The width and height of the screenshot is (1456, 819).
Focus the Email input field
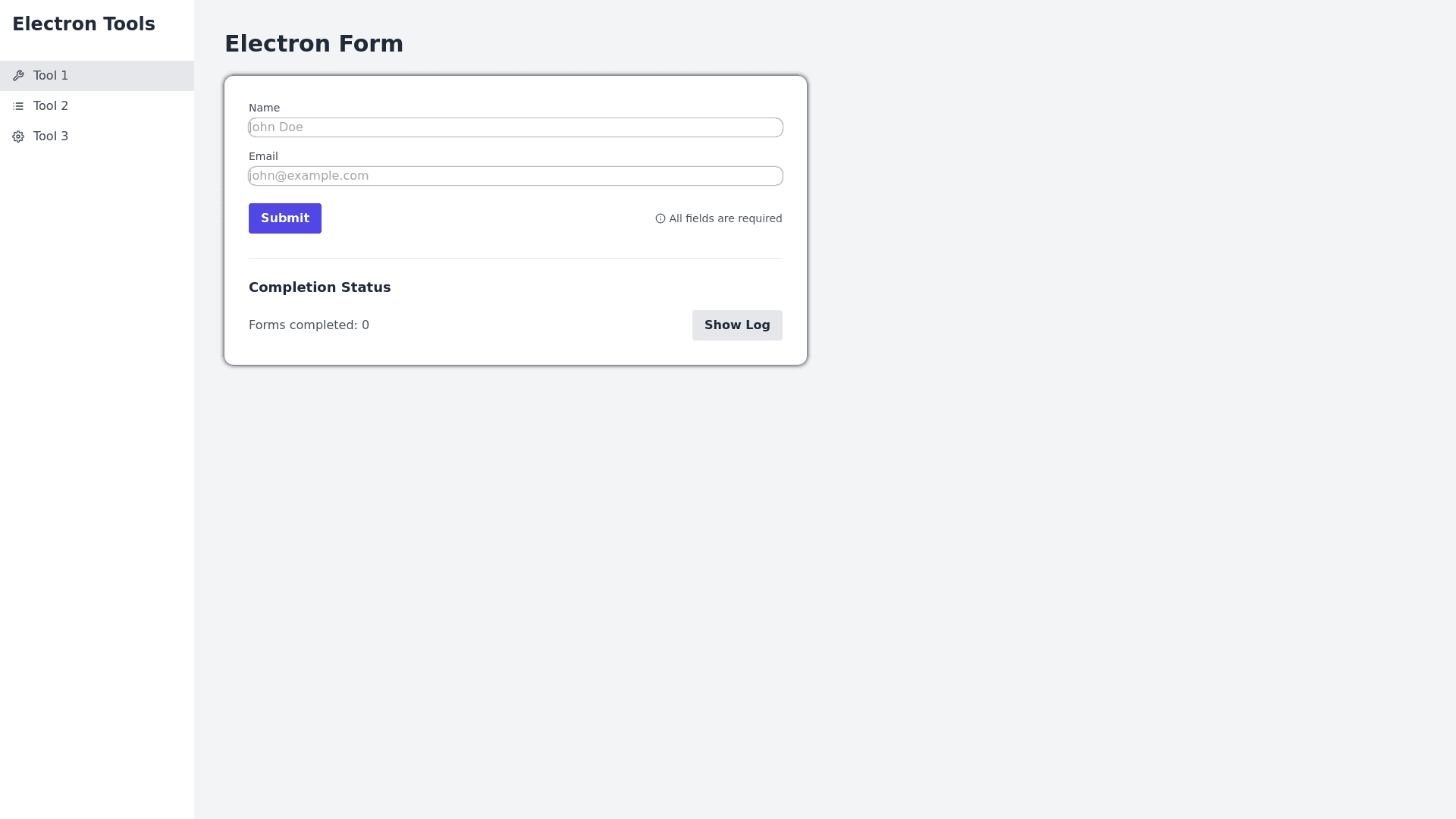[516, 176]
